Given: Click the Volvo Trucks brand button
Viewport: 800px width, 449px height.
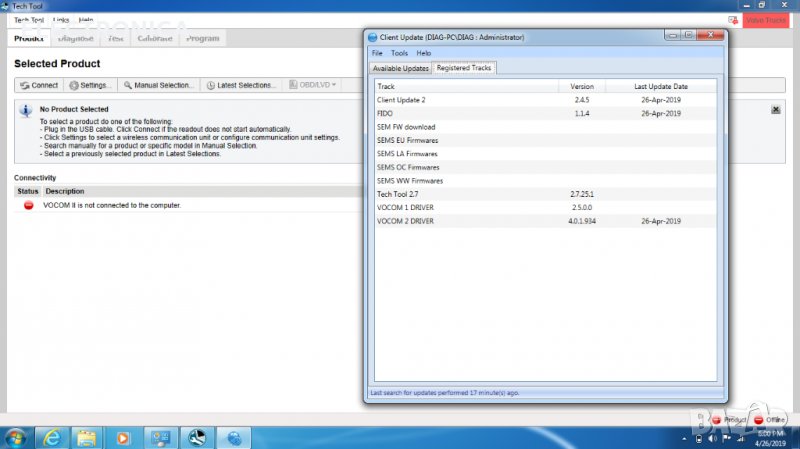Looking at the screenshot, I should pos(766,20).
